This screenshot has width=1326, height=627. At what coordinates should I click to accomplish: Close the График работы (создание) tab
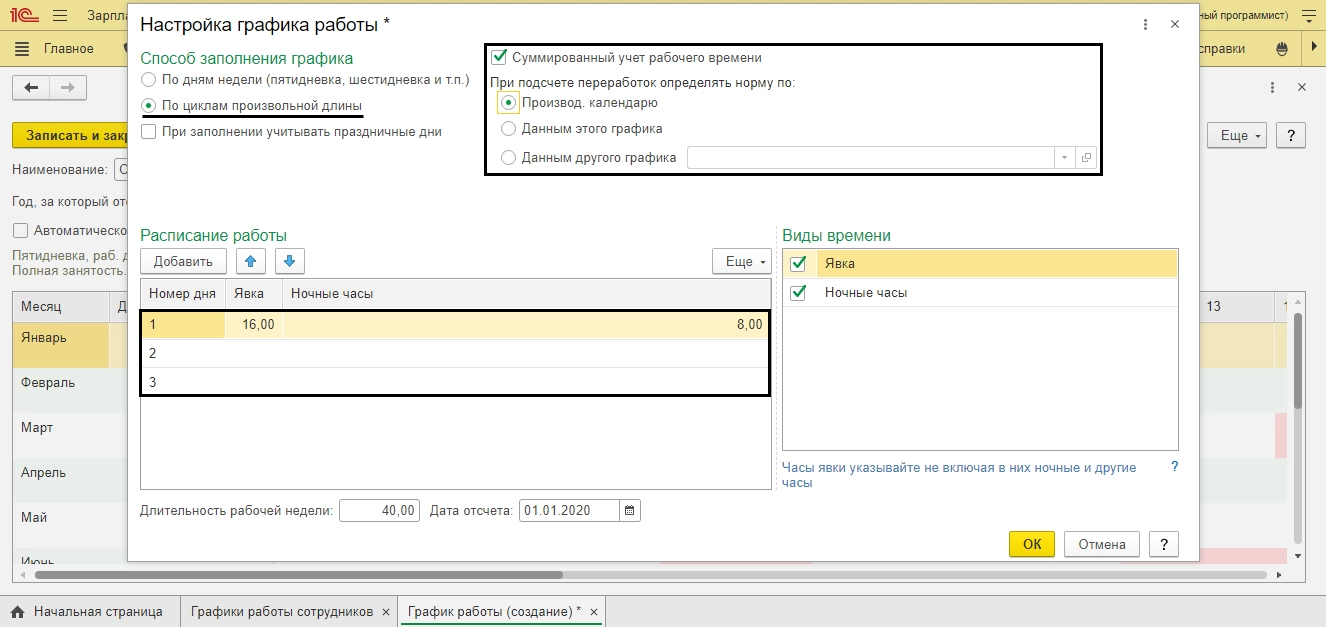pyautogui.click(x=594, y=612)
